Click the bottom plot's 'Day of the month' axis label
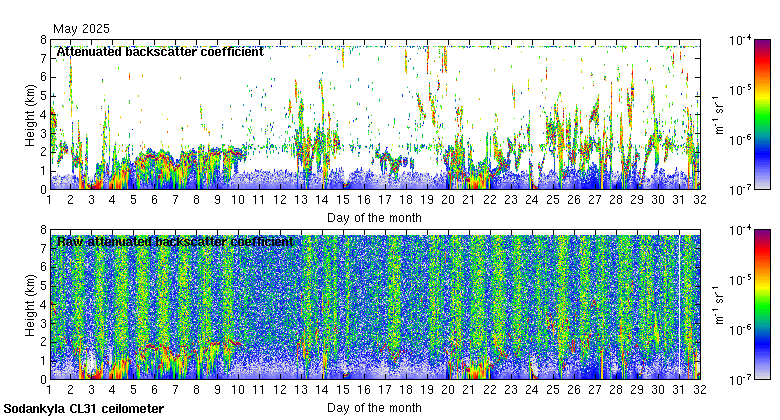Image resolution: width=780 pixels, height=420 pixels. click(374, 408)
